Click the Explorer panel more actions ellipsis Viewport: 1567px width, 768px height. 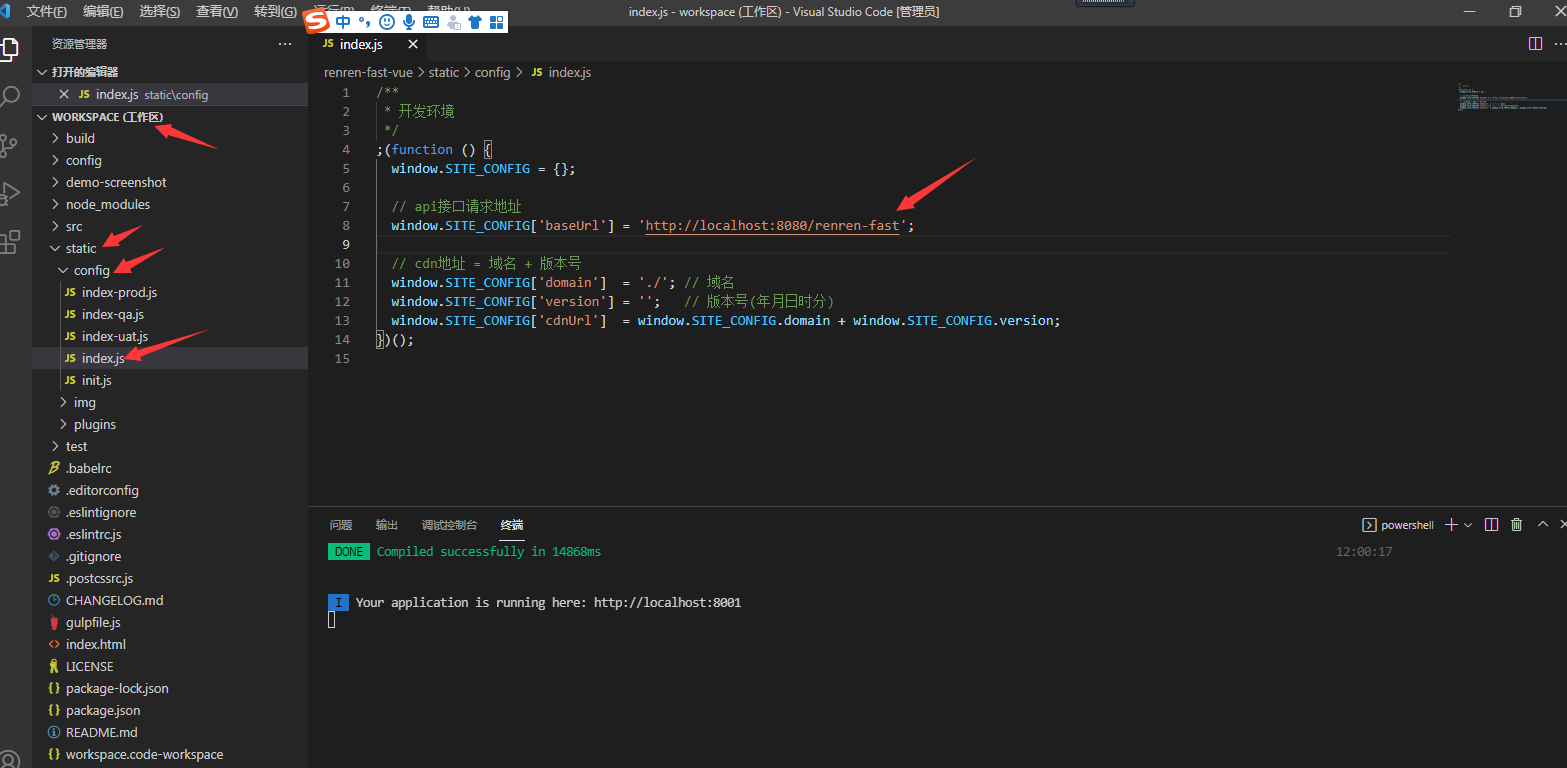coord(286,44)
